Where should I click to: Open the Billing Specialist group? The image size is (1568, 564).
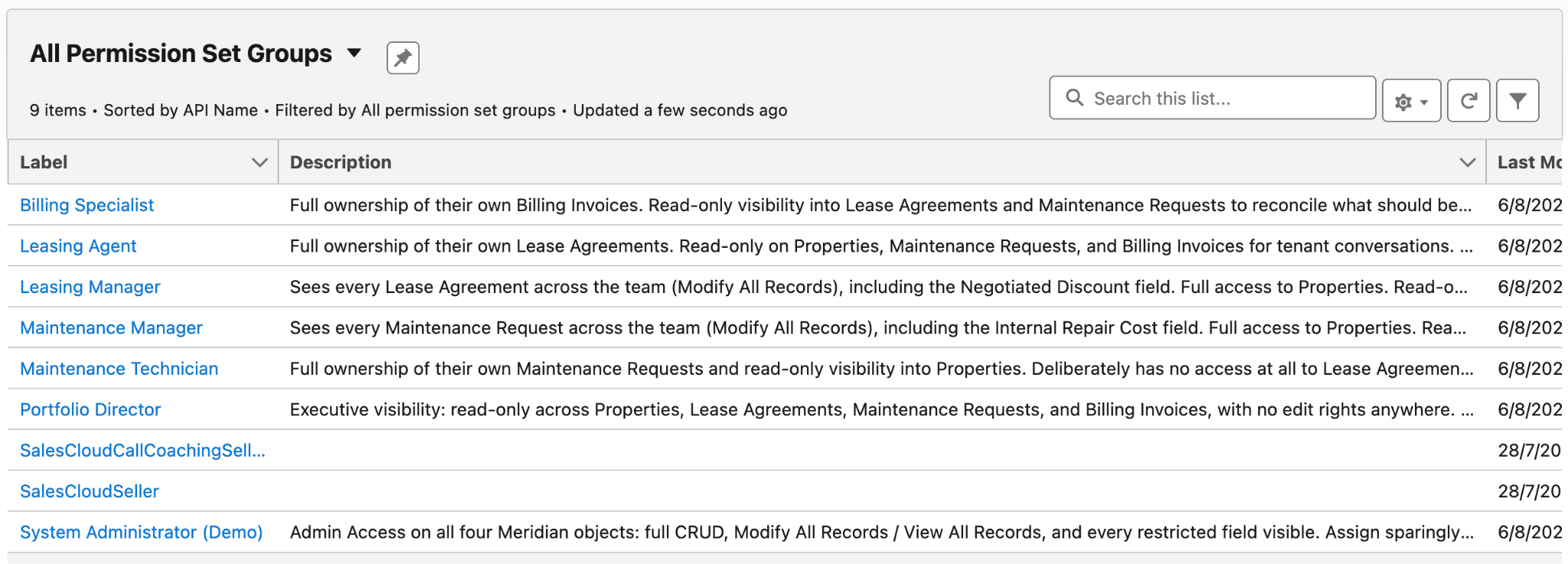87,205
